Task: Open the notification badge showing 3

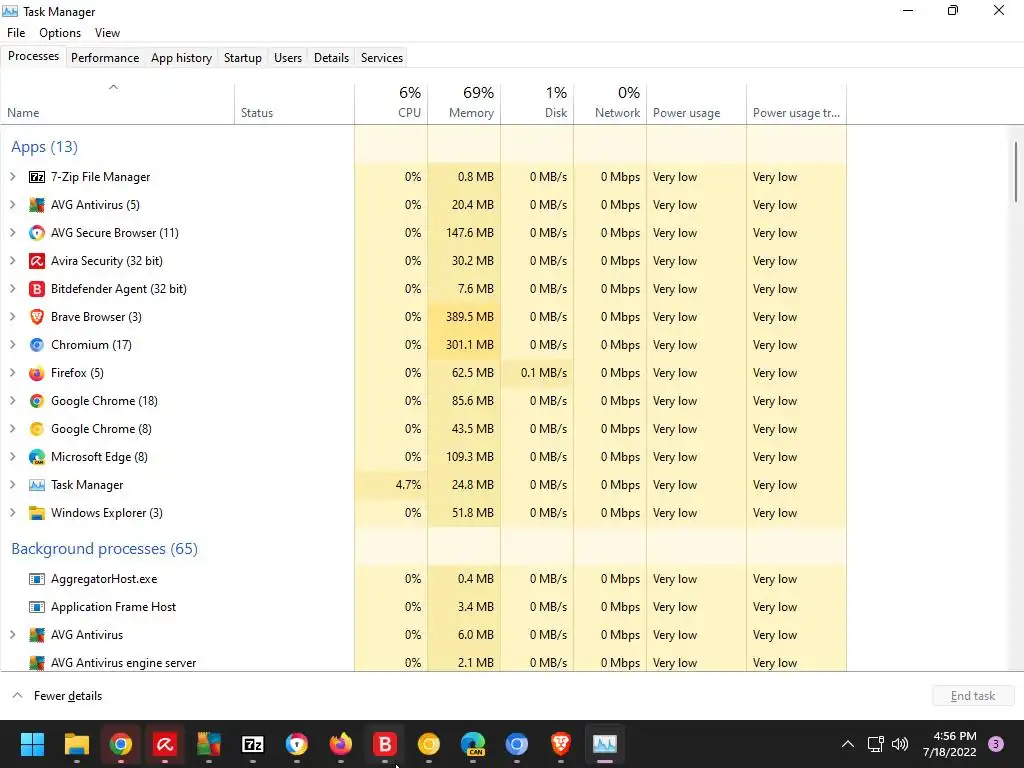Action: (996, 744)
